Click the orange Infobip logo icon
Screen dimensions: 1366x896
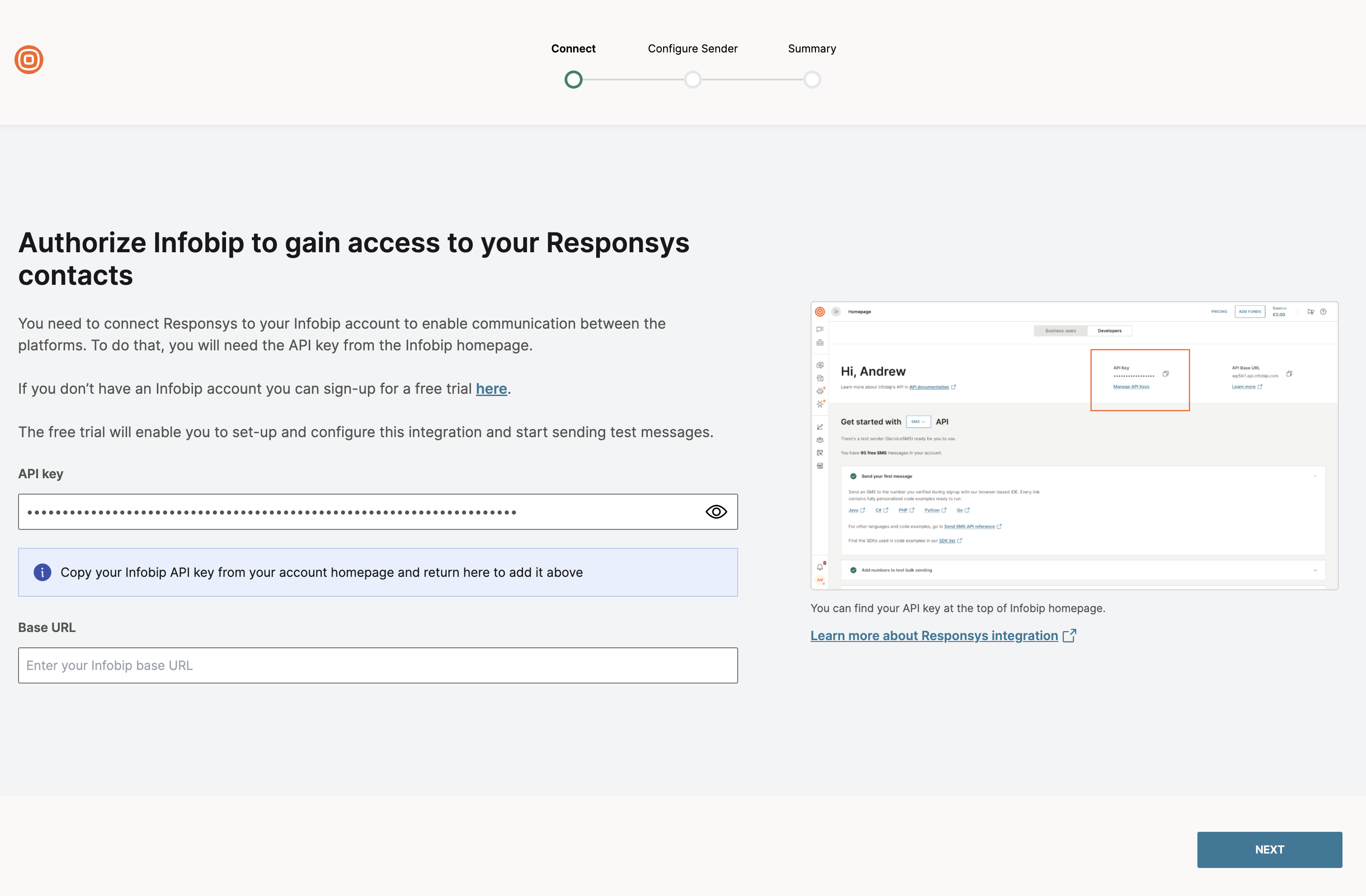coord(28,59)
